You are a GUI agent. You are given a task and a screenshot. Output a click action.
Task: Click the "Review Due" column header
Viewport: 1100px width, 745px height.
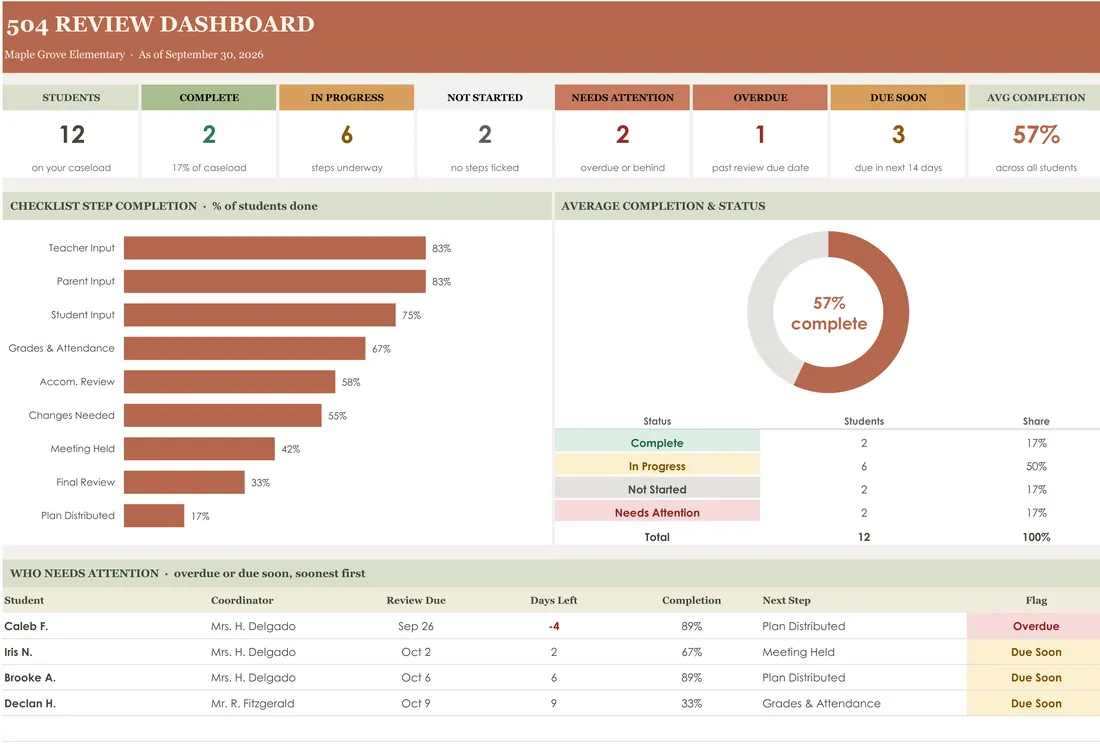415,600
